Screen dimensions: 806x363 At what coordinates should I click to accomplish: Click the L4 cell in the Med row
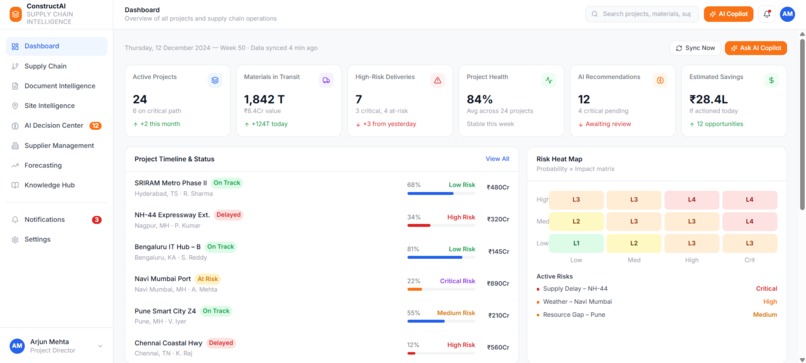(x=749, y=222)
